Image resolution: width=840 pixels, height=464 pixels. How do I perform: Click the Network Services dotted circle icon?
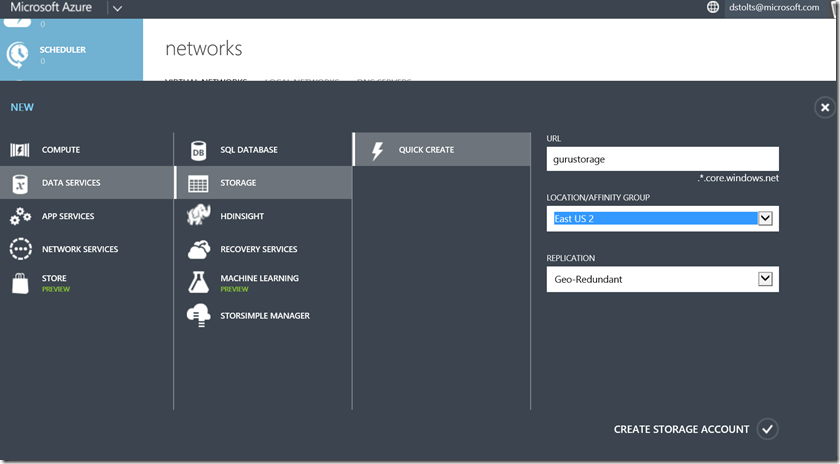point(20,249)
